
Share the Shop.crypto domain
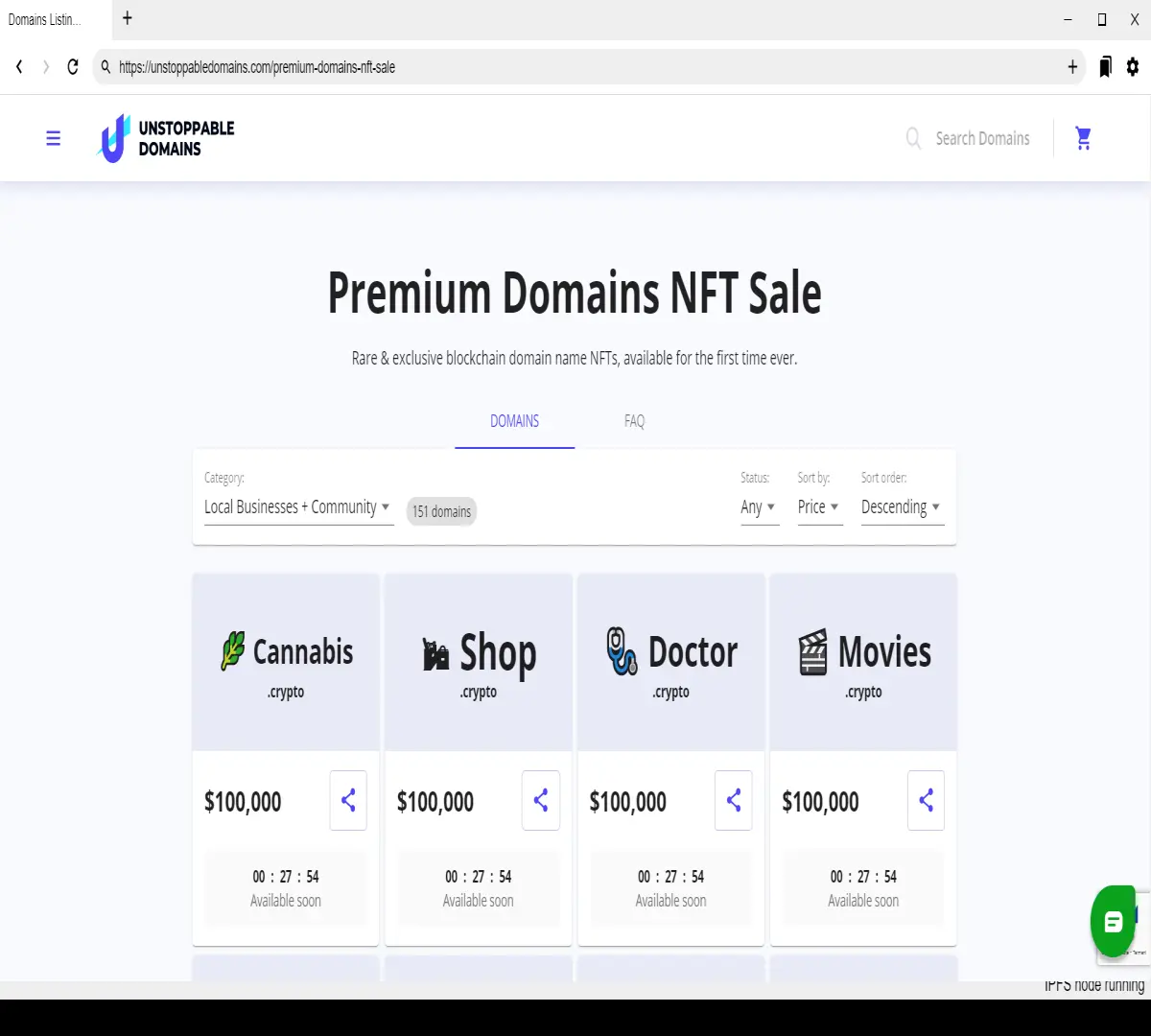pos(541,800)
